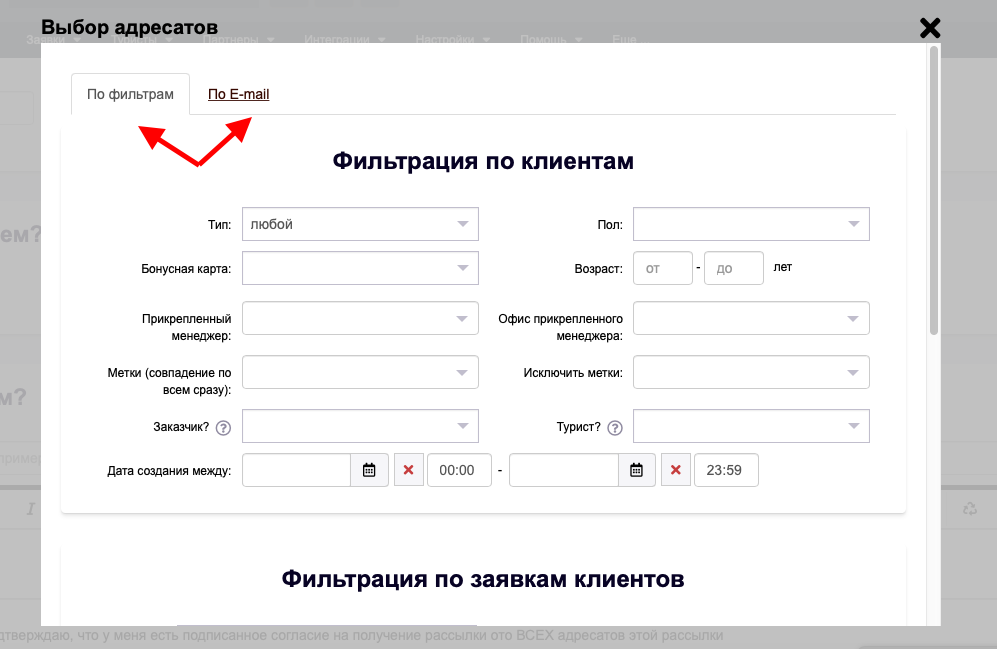Click the age 'до' input field
The width and height of the screenshot is (997, 649).
click(734, 268)
